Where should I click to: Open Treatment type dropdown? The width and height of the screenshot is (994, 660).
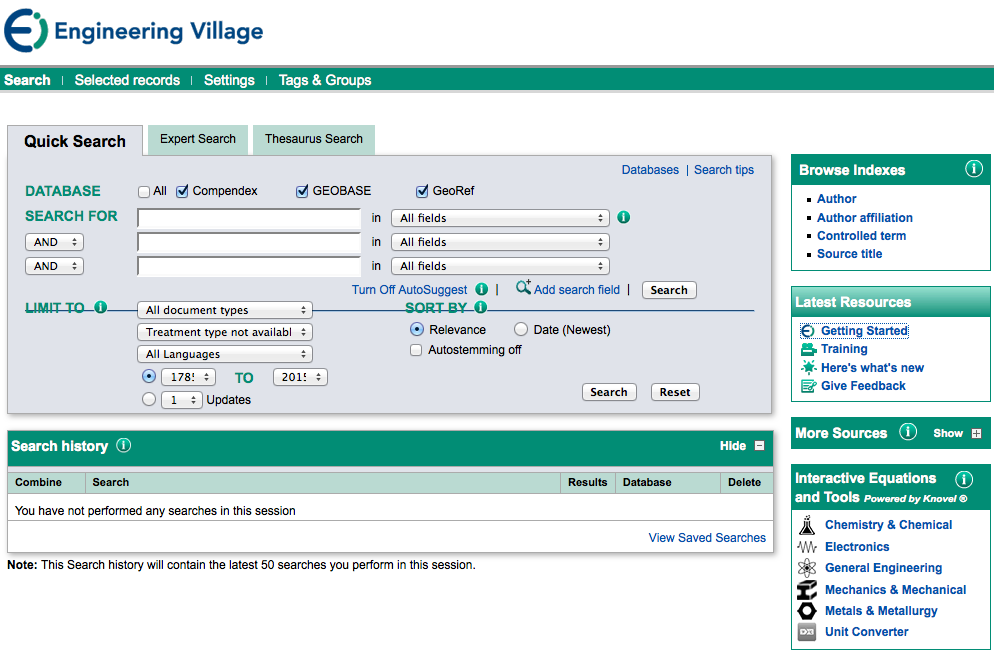(x=225, y=332)
